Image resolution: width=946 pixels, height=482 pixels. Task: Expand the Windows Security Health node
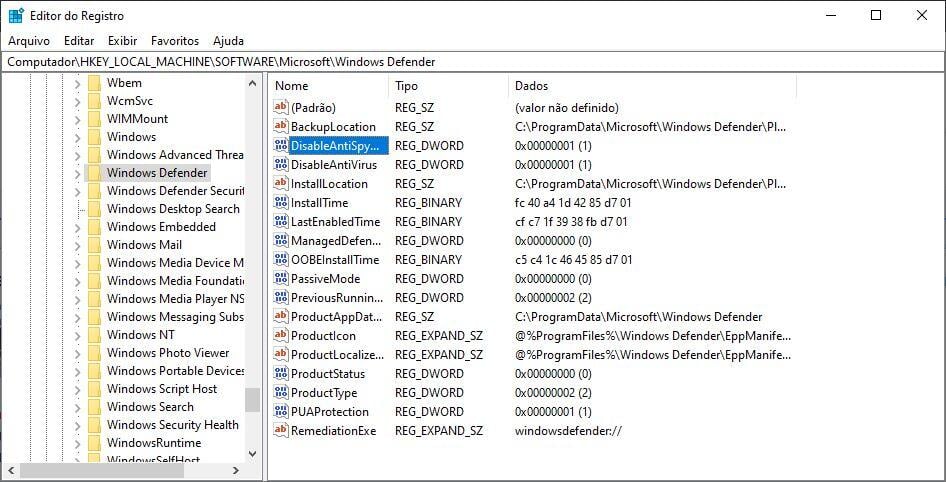(77, 425)
